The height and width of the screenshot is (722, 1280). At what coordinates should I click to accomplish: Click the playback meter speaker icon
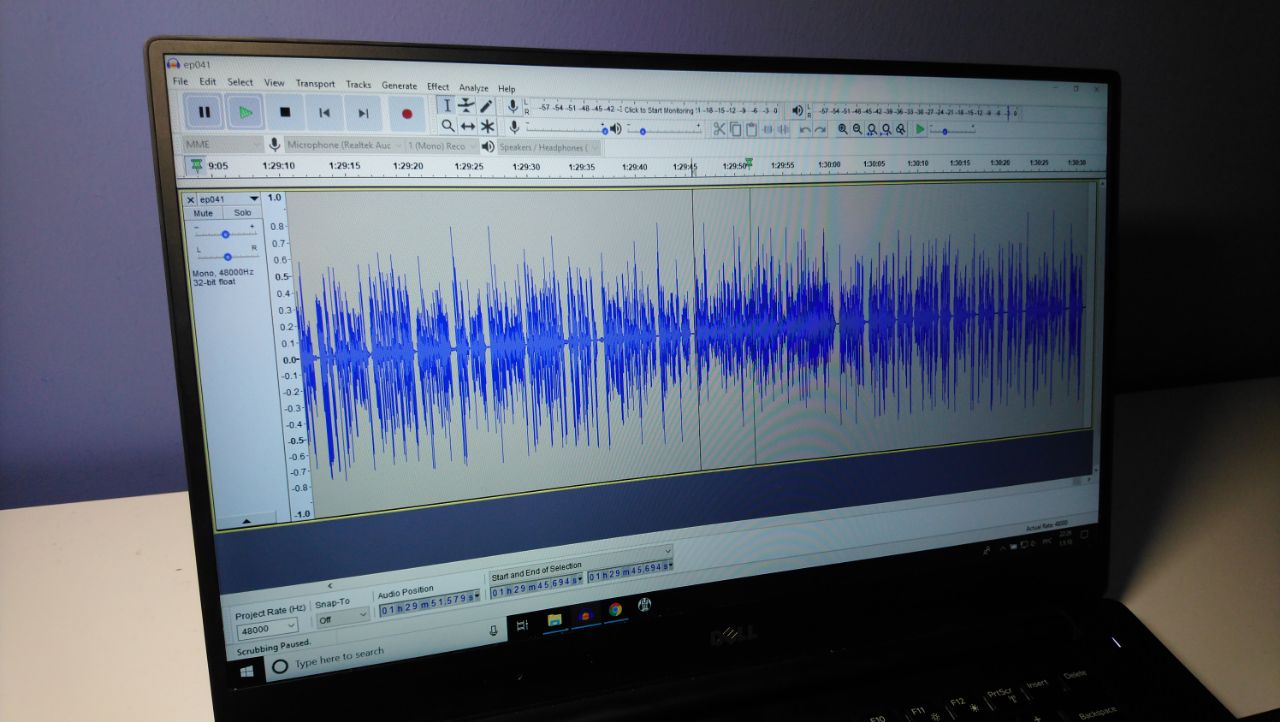(x=797, y=111)
